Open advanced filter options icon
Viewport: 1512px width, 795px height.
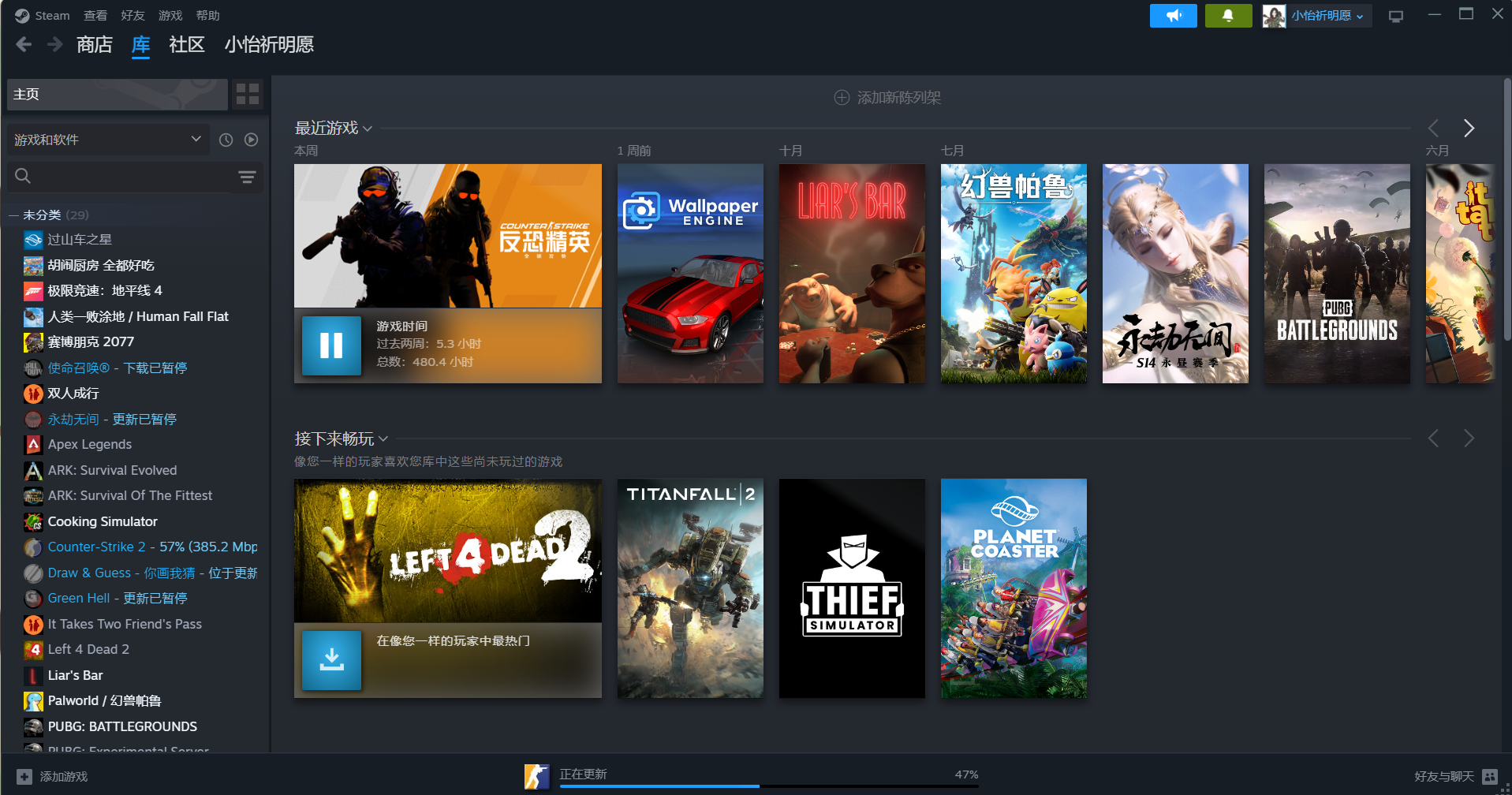coord(247,177)
